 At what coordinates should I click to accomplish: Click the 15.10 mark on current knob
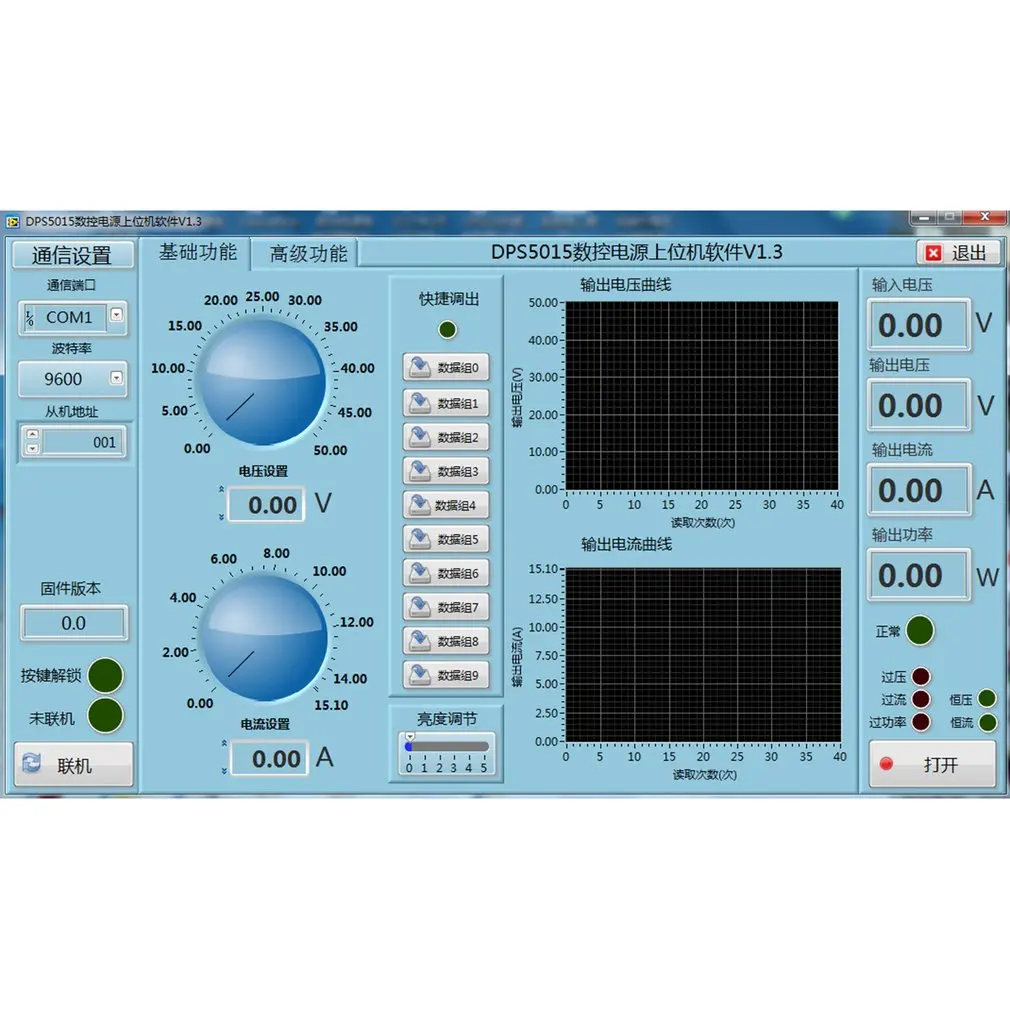pos(331,705)
